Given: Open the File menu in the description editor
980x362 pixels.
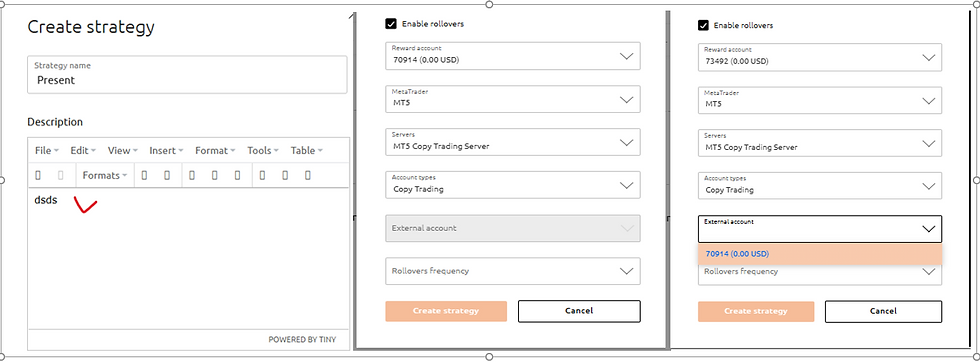Looking at the screenshot, I should point(47,151).
